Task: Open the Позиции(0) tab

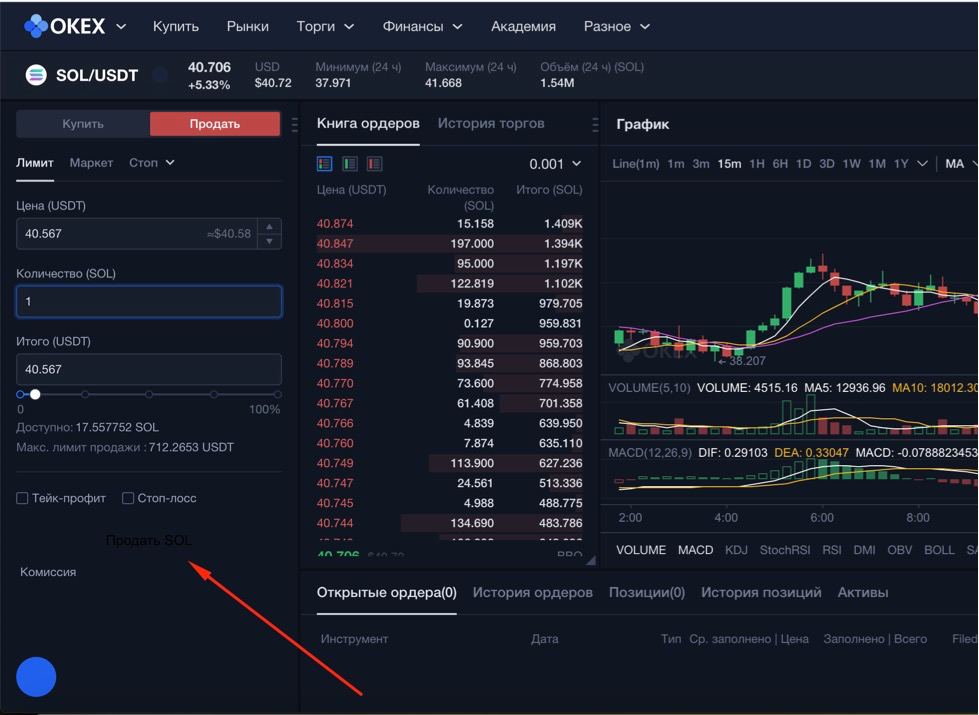Action: pos(647,592)
